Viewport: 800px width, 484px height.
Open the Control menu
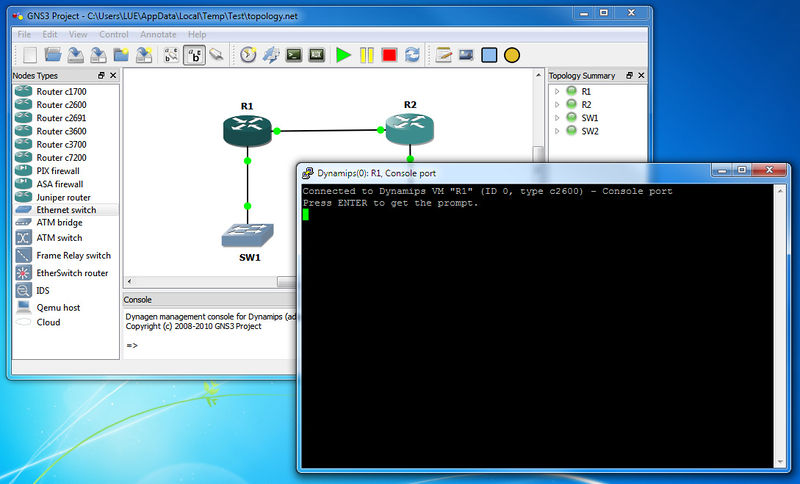(x=114, y=34)
